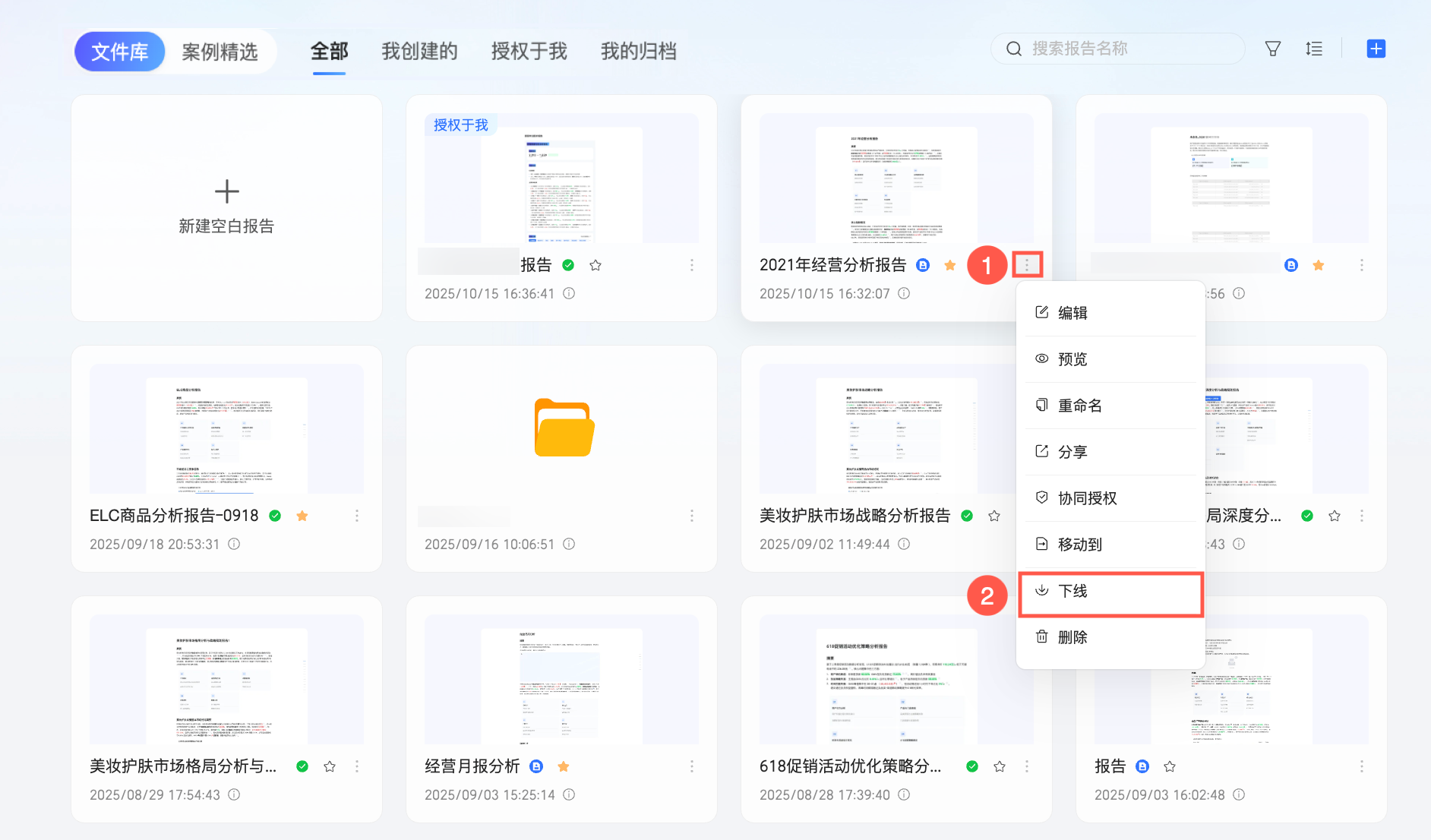Click green check status on 美妆护肤市场战略分析报告
This screenshot has height=840, width=1431.
967,516
